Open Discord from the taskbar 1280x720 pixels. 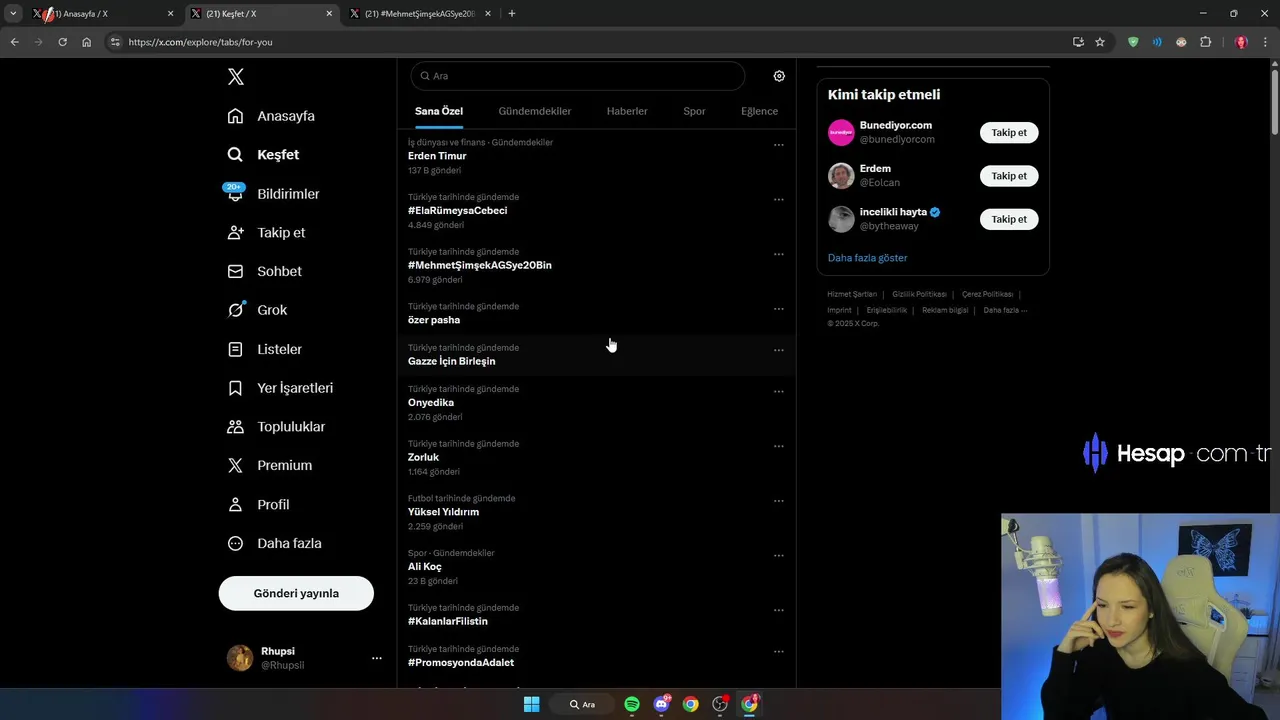pos(661,704)
